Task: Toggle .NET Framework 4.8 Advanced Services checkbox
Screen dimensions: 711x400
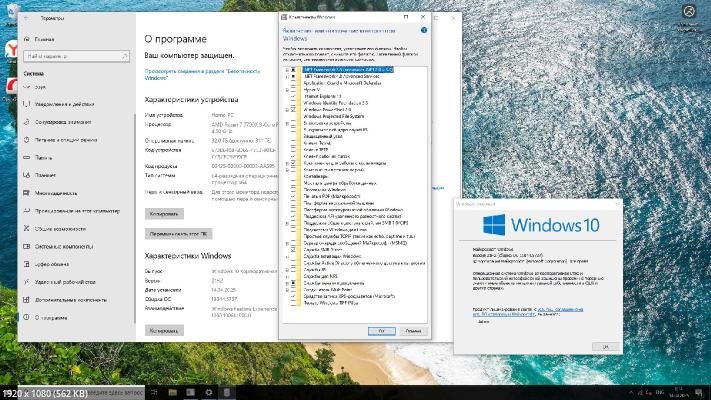Action: click(x=293, y=77)
